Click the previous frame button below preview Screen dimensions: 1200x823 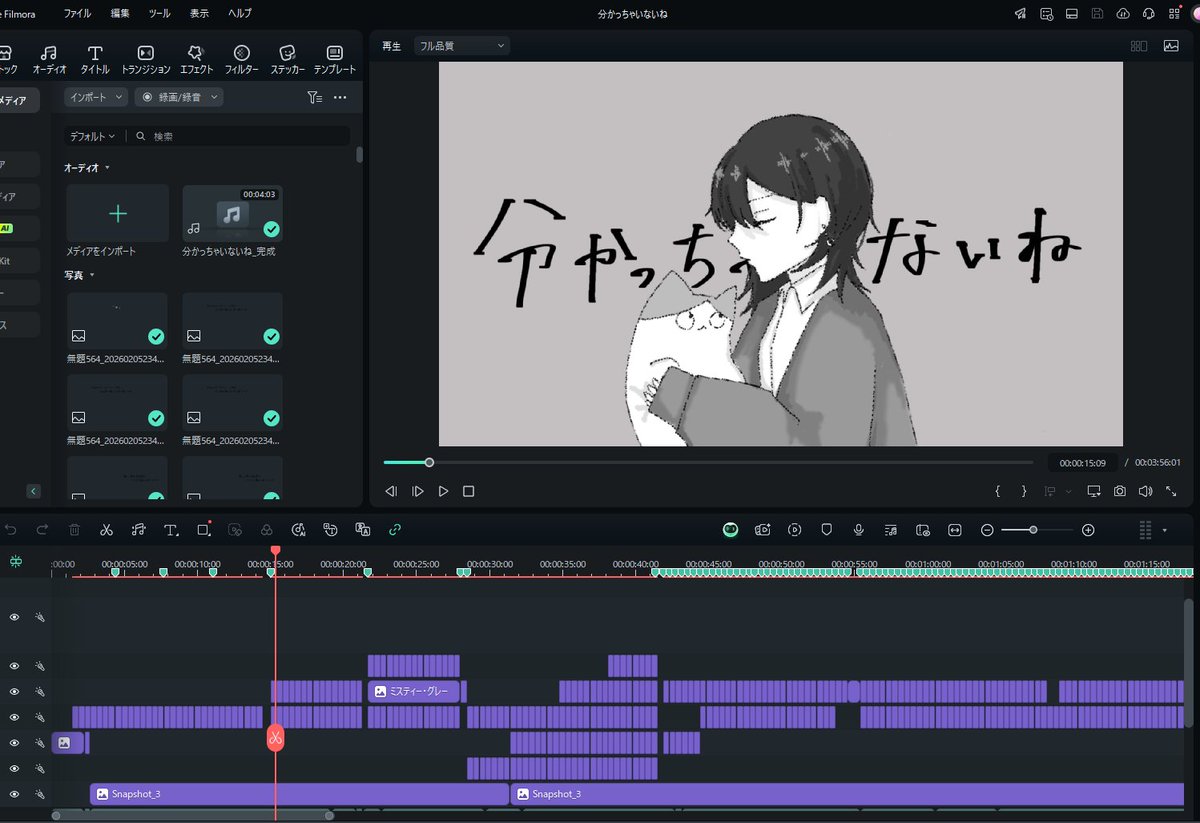(391, 491)
